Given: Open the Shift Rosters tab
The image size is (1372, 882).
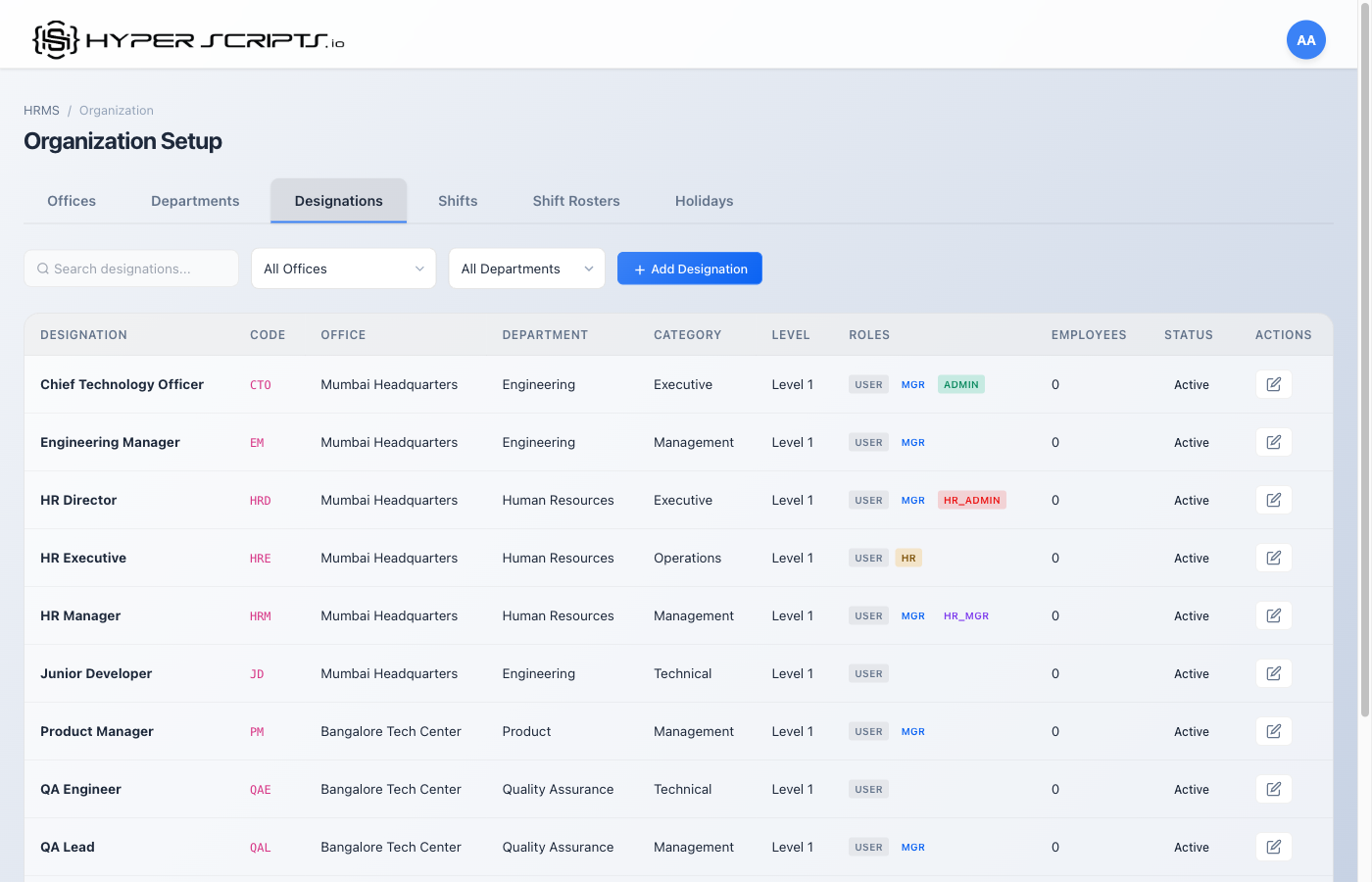Looking at the screenshot, I should [576, 201].
